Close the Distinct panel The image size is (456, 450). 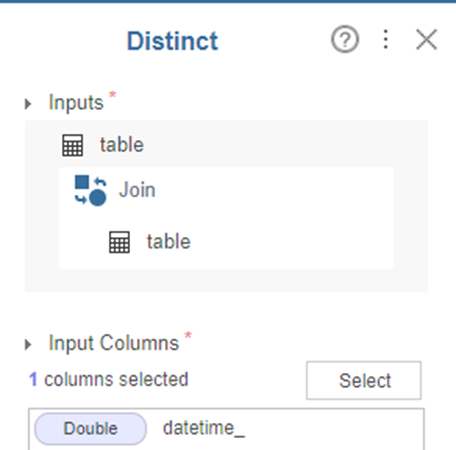pos(426,39)
